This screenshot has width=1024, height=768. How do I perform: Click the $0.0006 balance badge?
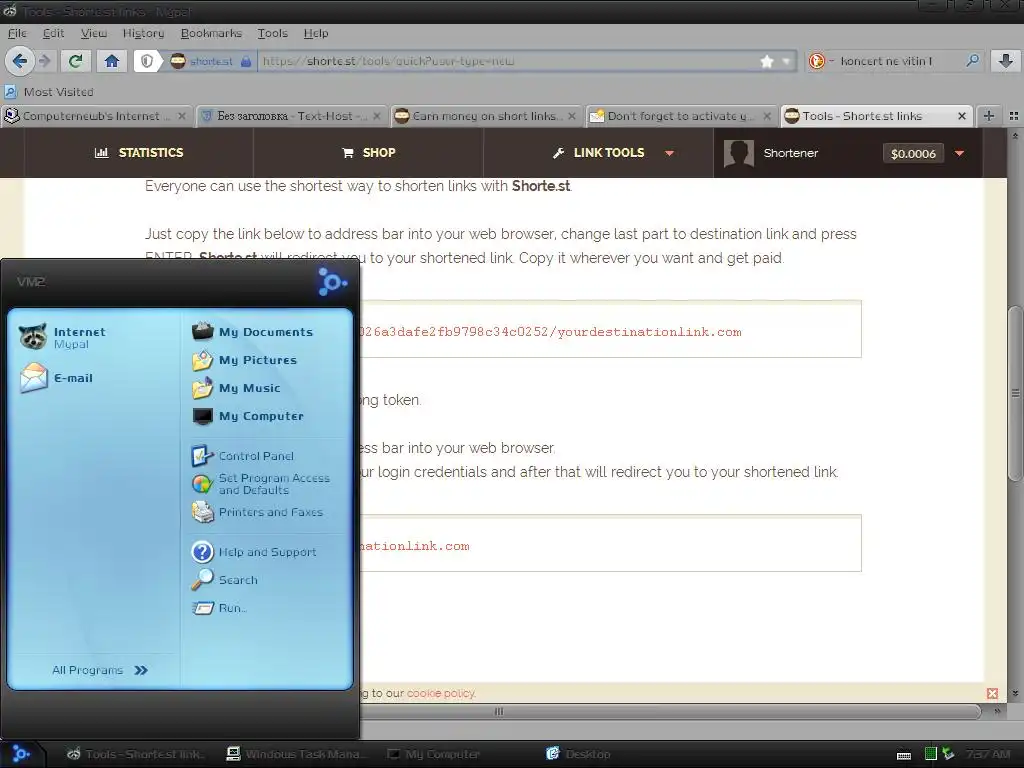pyautogui.click(x=913, y=153)
